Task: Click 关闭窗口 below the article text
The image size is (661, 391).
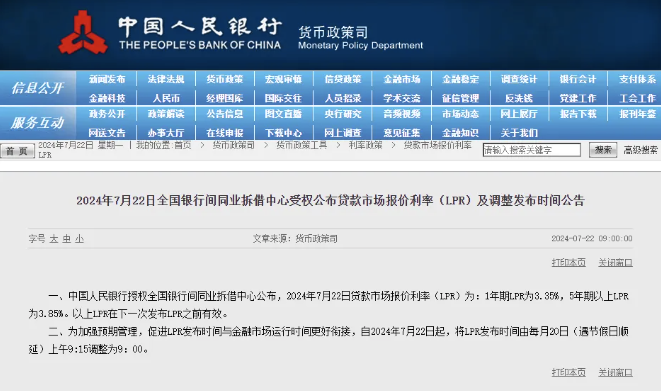Action: (615, 372)
